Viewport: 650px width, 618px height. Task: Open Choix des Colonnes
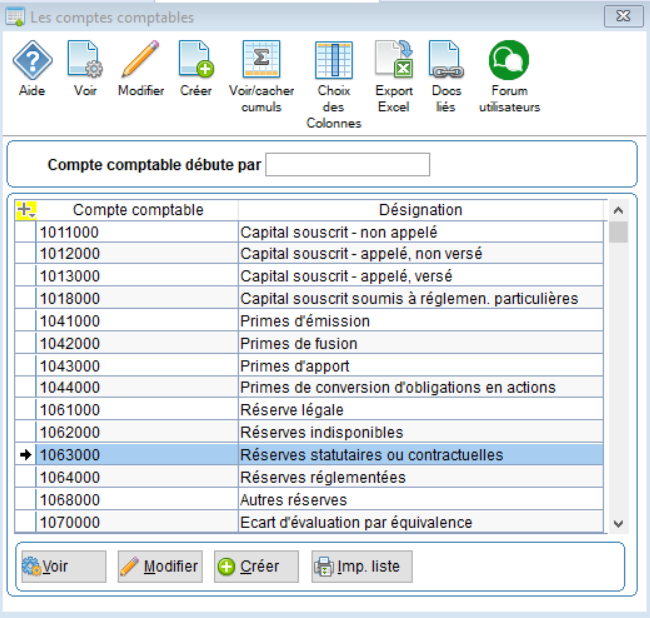(334, 62)
